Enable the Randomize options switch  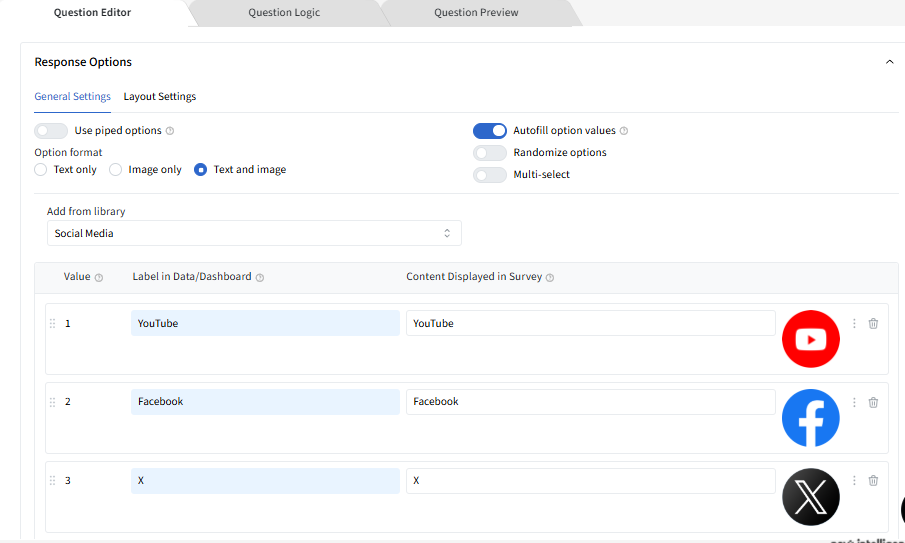[x=490, y=153]
